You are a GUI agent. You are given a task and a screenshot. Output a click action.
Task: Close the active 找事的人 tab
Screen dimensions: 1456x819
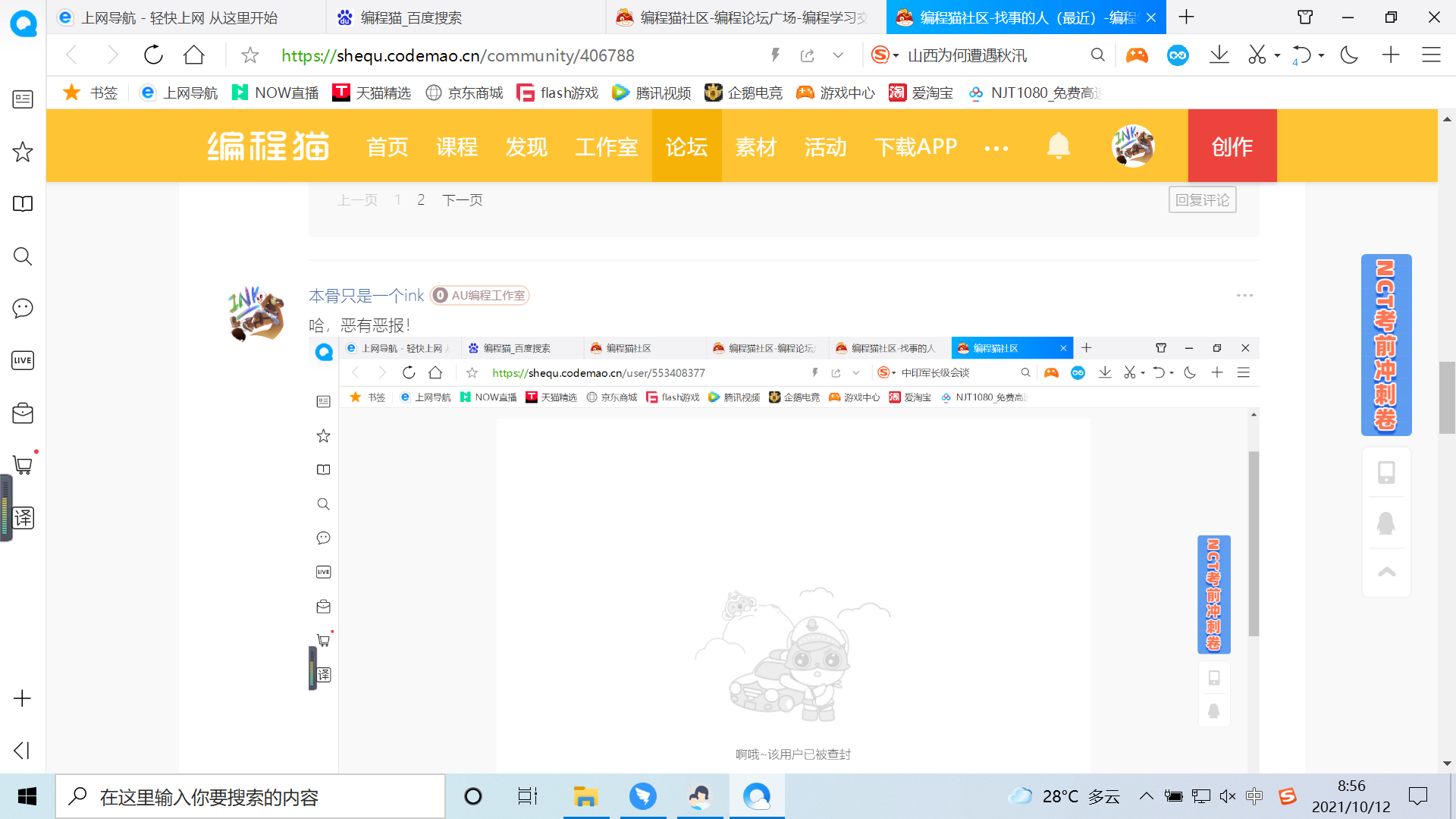click(x=1151, y=17)
